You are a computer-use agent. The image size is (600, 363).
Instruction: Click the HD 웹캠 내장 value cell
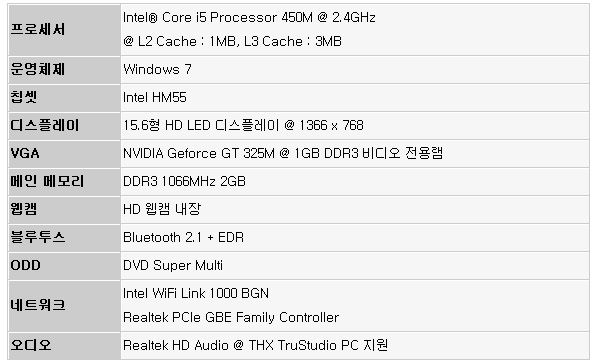tap(355, 209)
